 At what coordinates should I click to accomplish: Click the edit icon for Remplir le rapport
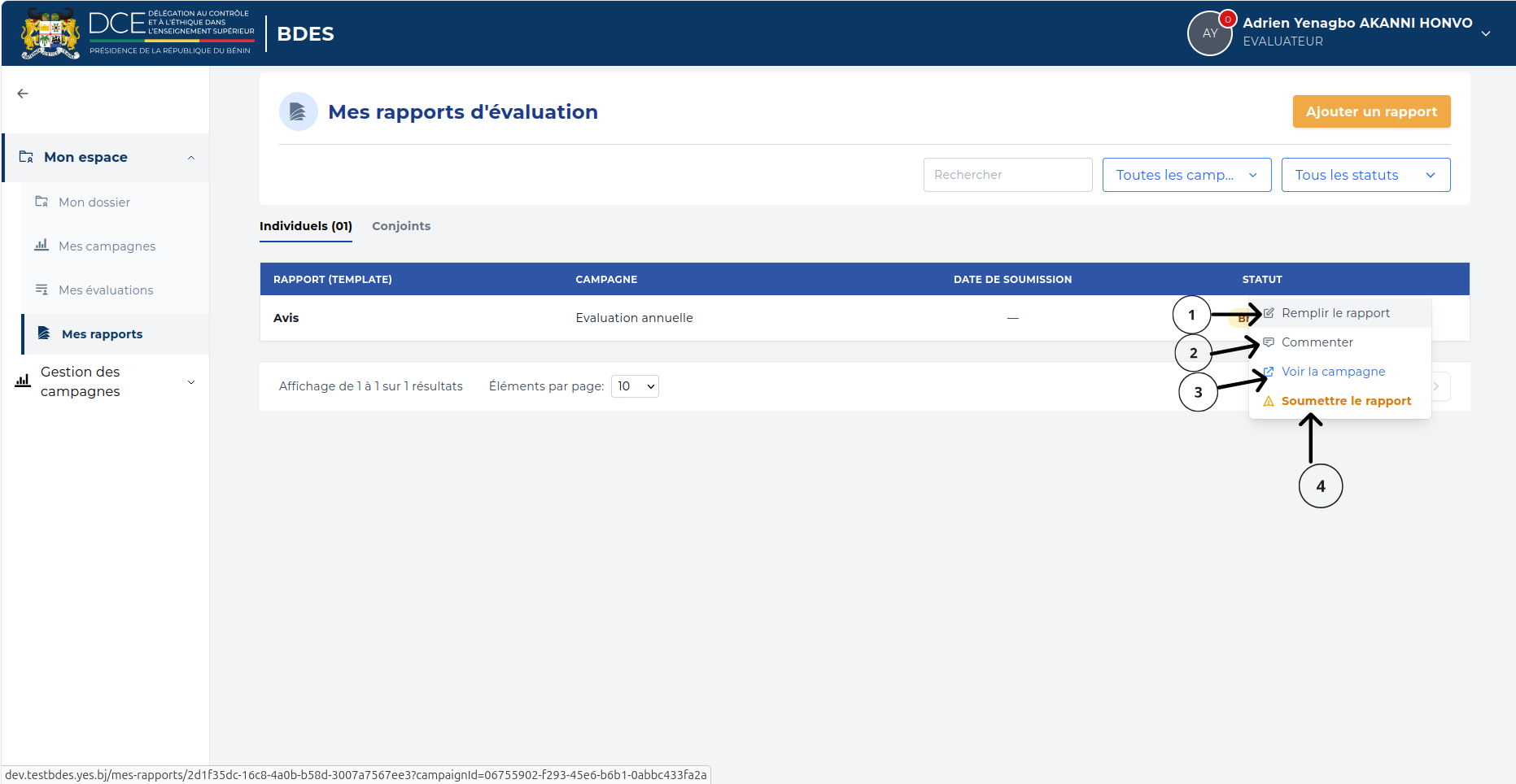tap(1269, 313)
